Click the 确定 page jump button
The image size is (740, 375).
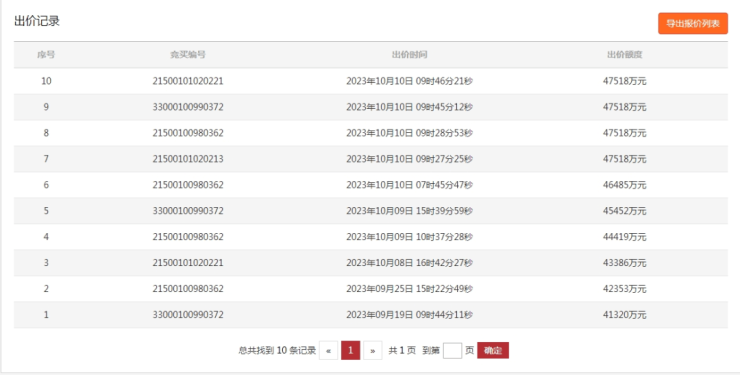[493, 350]
